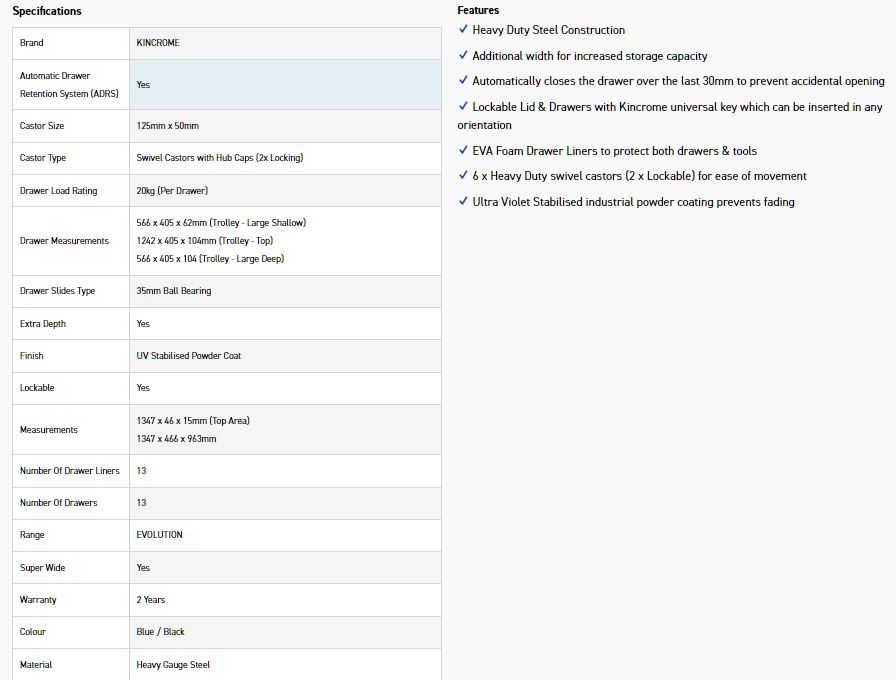Click the 13 value for Number Of Drawers
This screenshot has width=896, height=680.
[141, 503]
